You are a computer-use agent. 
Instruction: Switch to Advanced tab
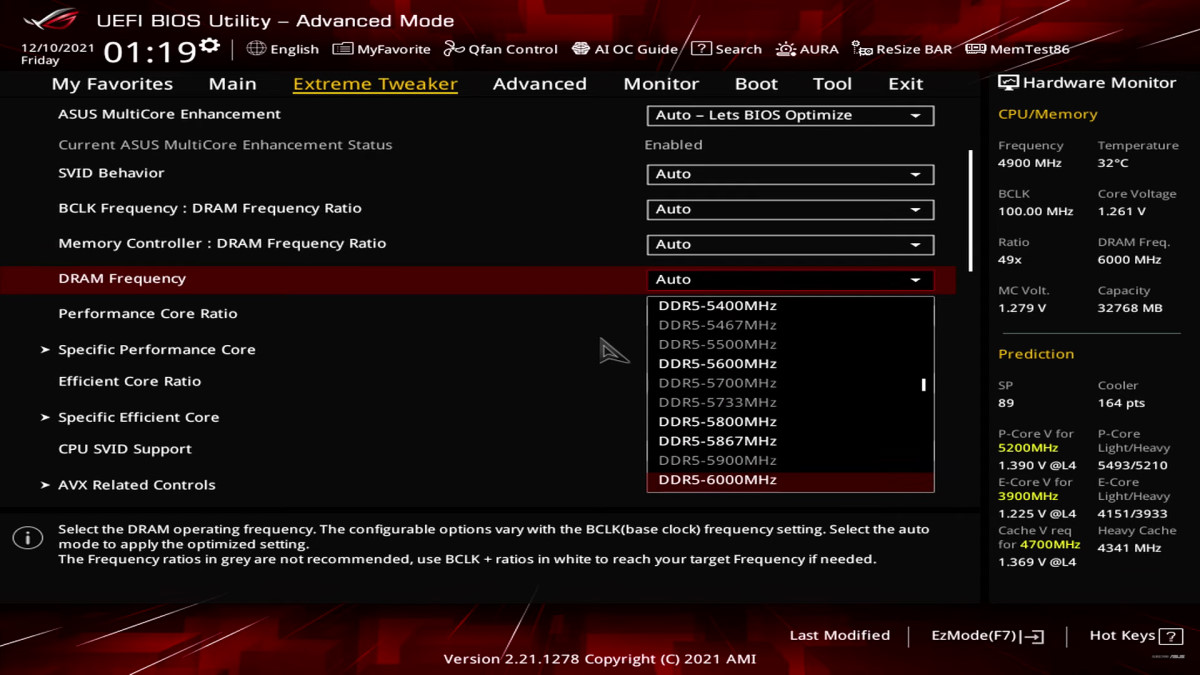540,84
